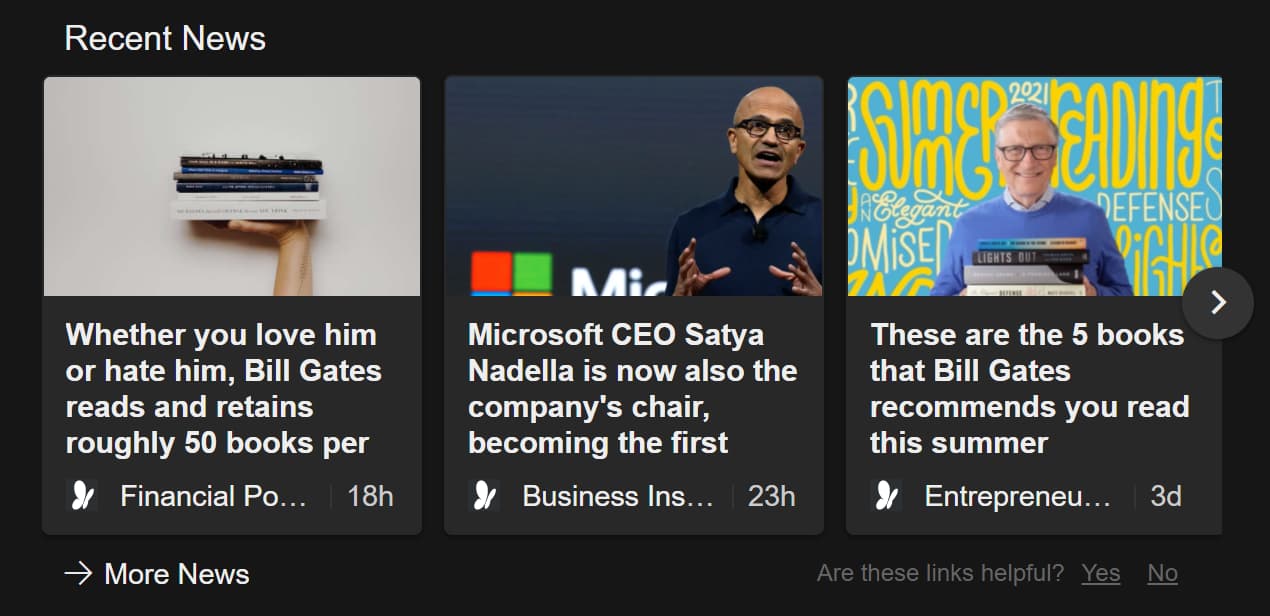Answer Yes to links being helpful
Viewport: 1270px width, 616px height.
[1100, 573]
